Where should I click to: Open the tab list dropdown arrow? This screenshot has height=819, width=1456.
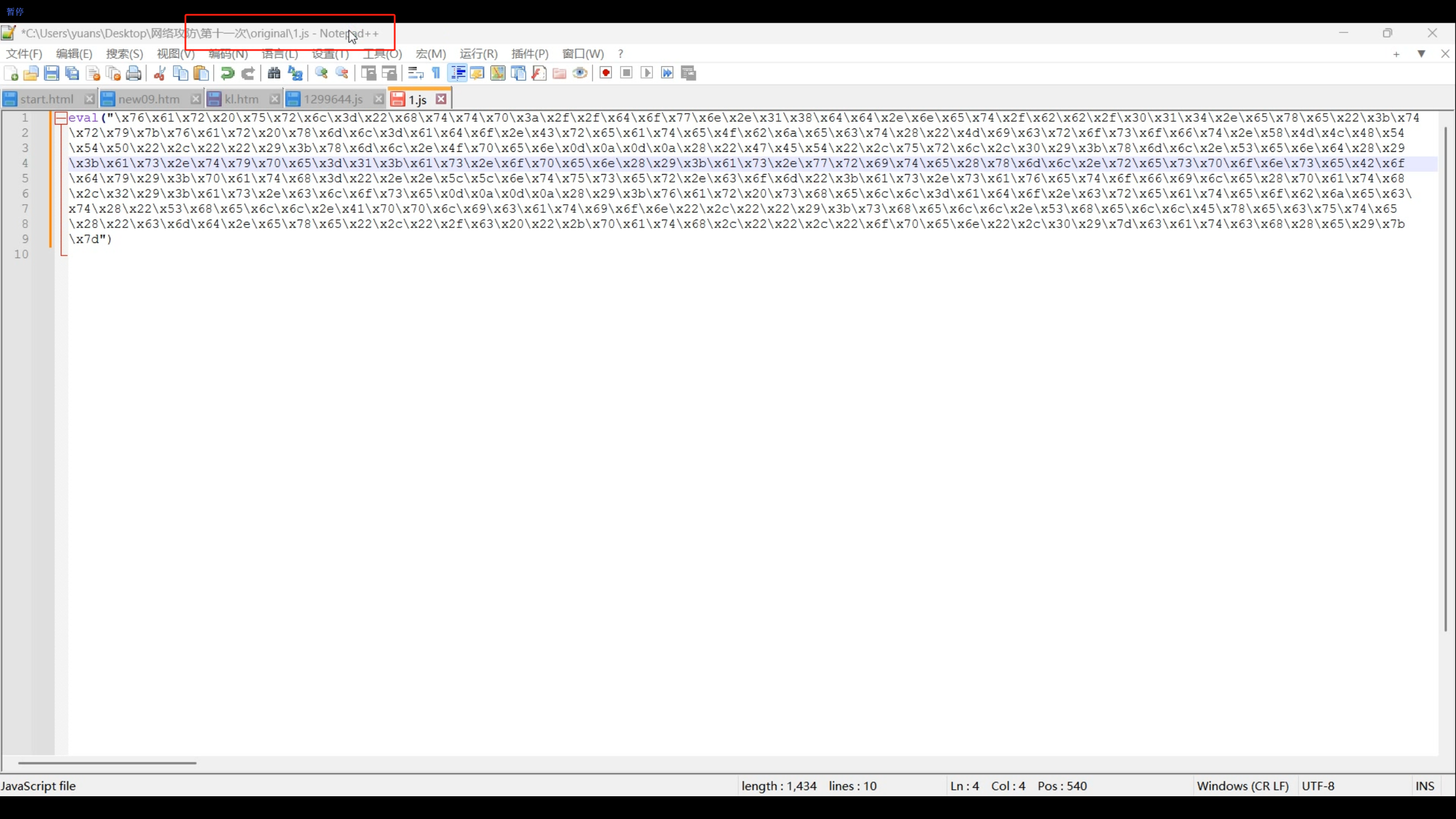click(1421, 54)
